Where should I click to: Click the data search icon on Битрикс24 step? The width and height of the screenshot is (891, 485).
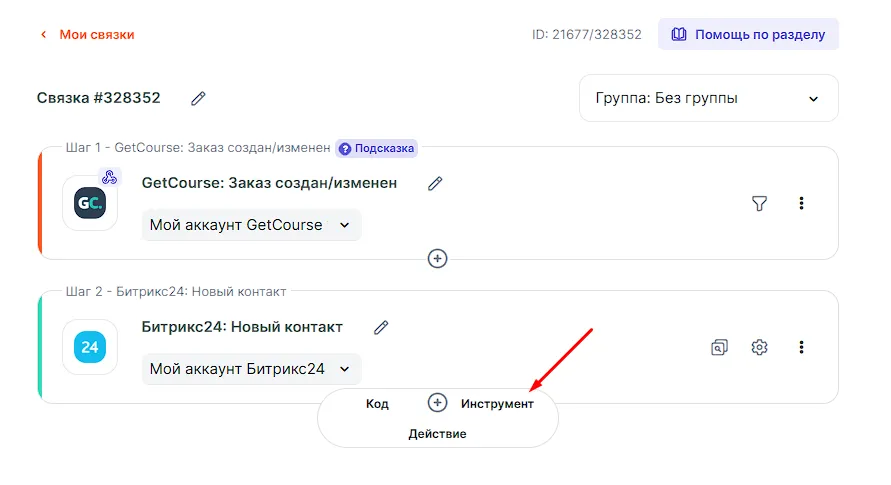718,347
